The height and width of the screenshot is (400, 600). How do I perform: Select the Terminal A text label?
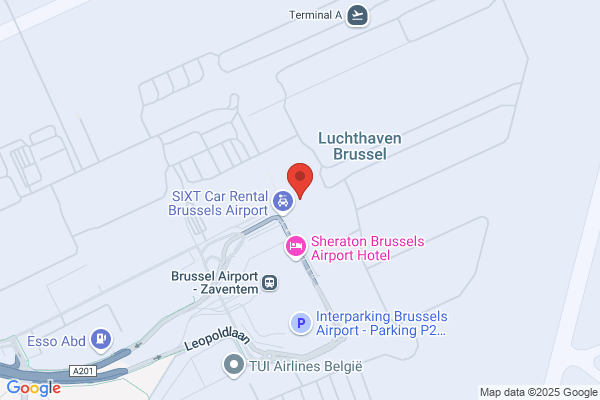(x=315, y=15)
